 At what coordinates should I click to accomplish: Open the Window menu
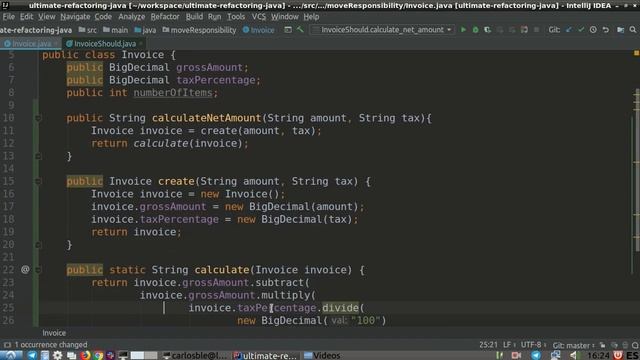point(284,17)
